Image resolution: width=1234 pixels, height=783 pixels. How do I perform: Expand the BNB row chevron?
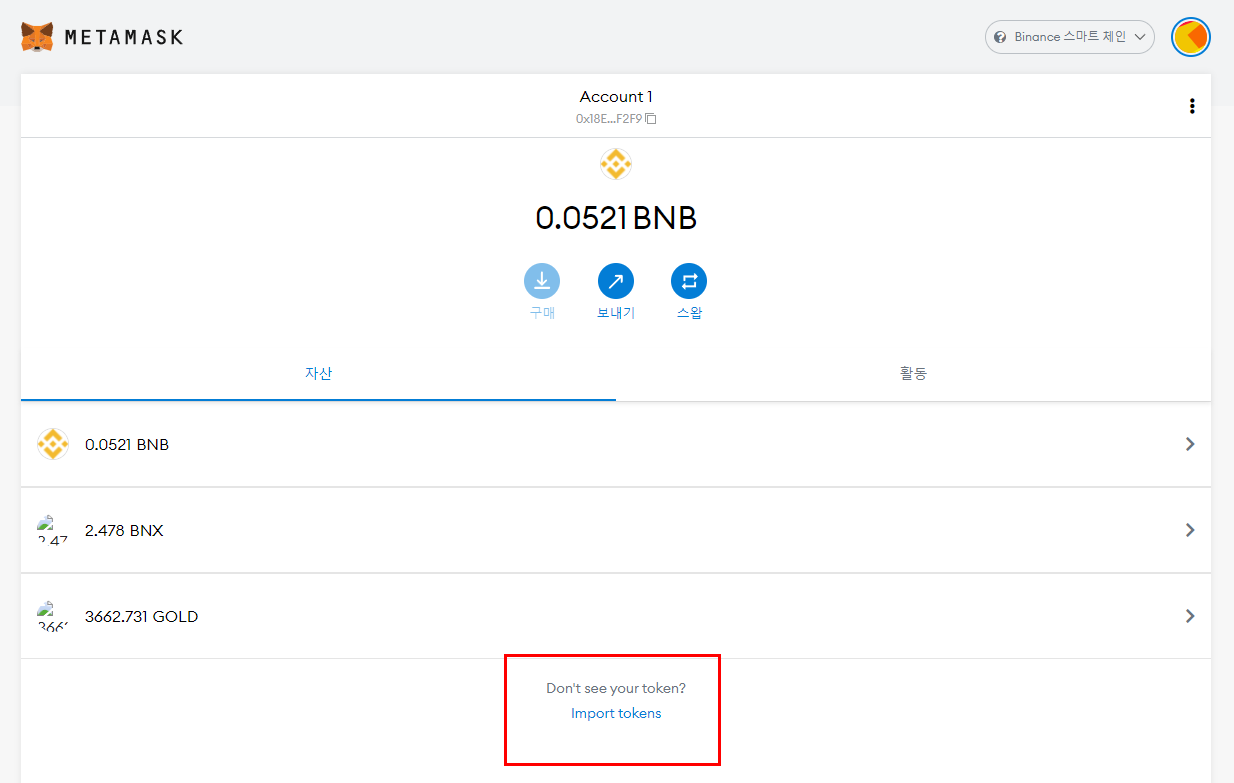coord(1190,444)
